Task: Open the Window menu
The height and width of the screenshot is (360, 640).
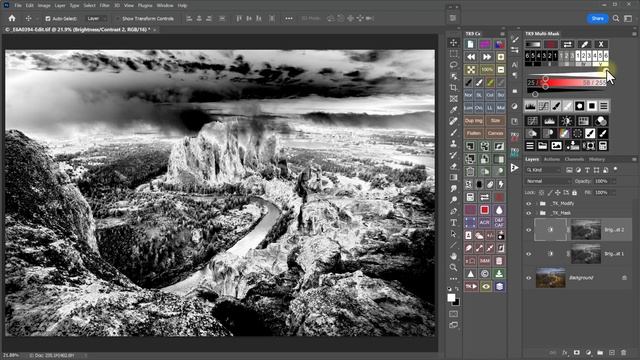Action: pyautogui.click(x=165, y=6)
